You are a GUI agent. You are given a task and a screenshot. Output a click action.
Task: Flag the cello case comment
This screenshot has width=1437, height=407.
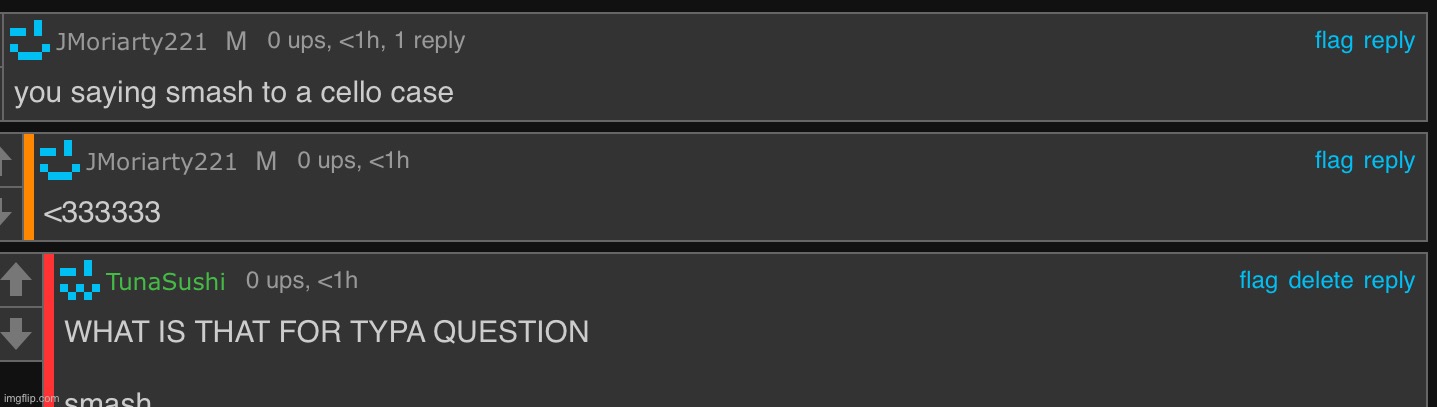pos(1334,41)
